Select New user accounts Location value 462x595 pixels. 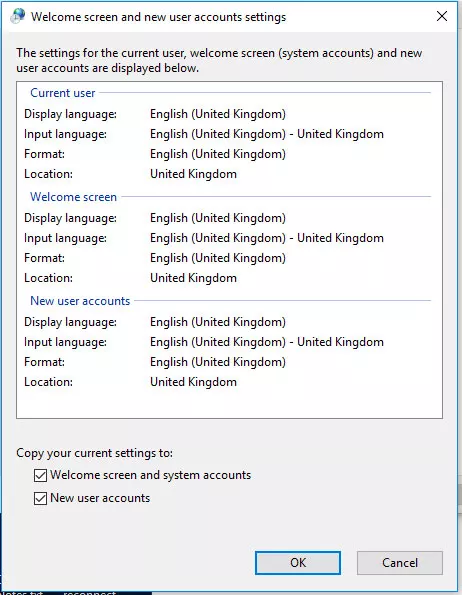tap(193, 382)
